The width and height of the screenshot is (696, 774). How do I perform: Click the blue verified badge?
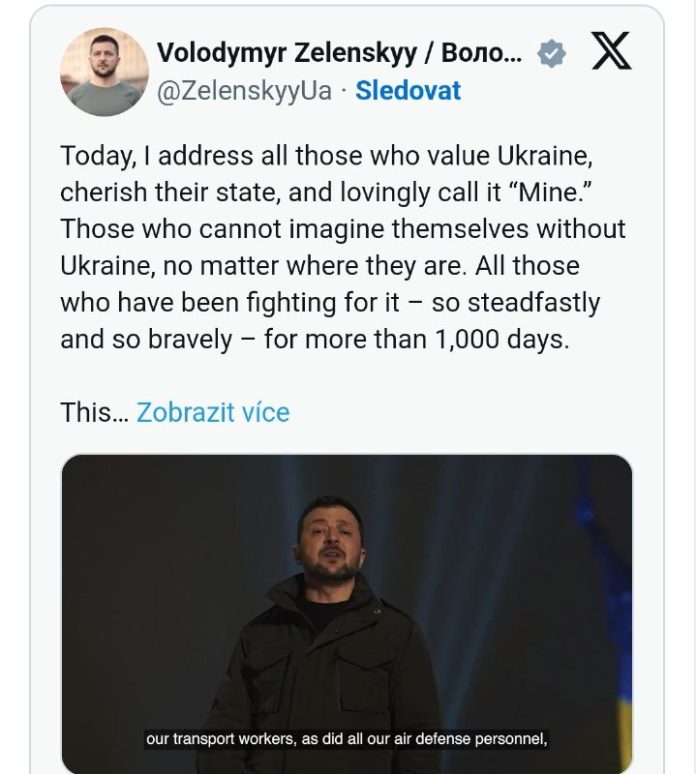[551, 54]
